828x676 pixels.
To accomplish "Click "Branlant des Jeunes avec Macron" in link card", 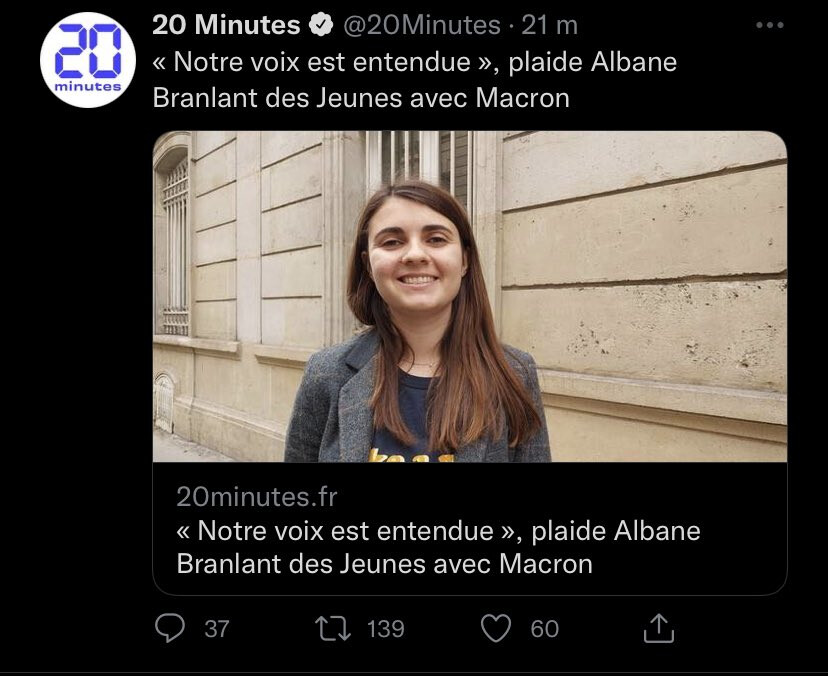I will tap(384, 563).
